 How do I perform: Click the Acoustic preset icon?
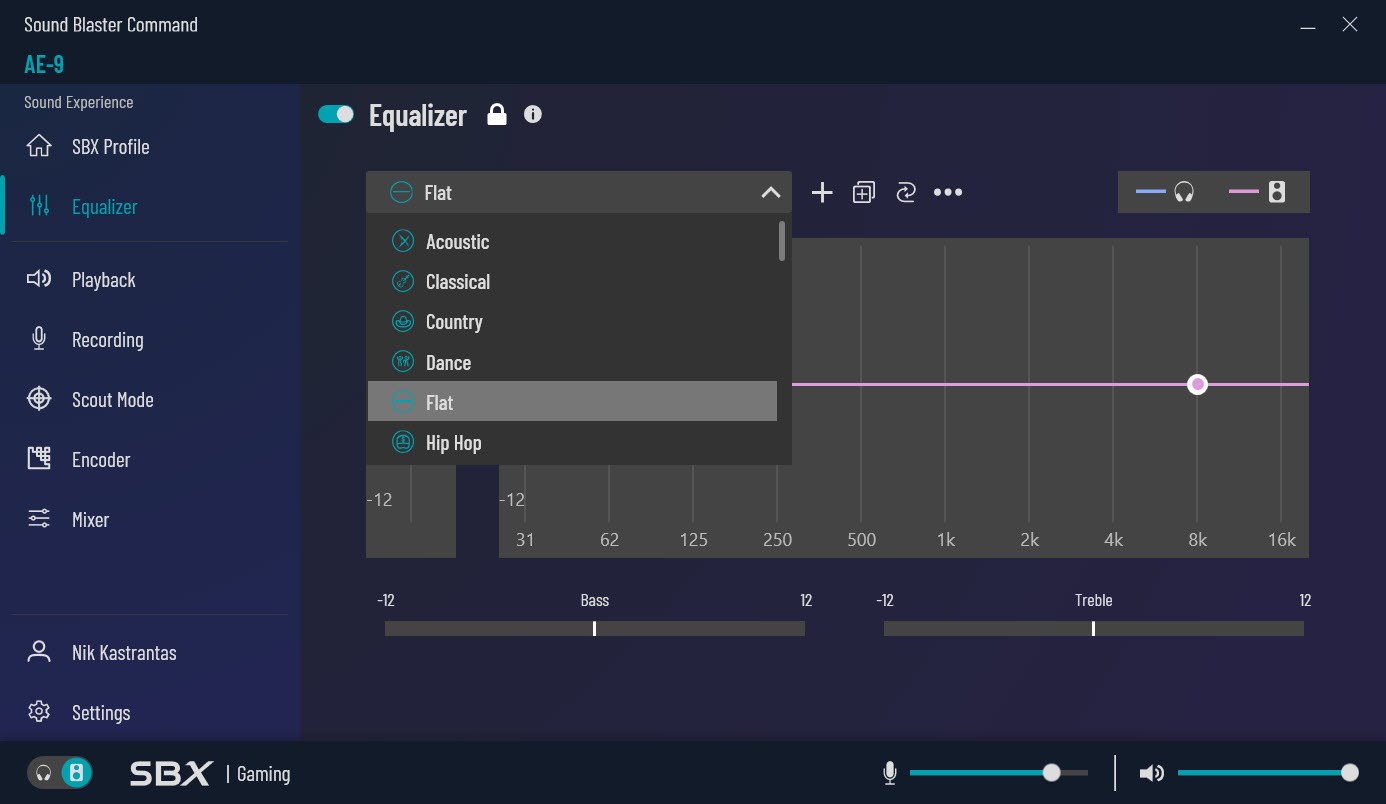click(x=402, y=241)
